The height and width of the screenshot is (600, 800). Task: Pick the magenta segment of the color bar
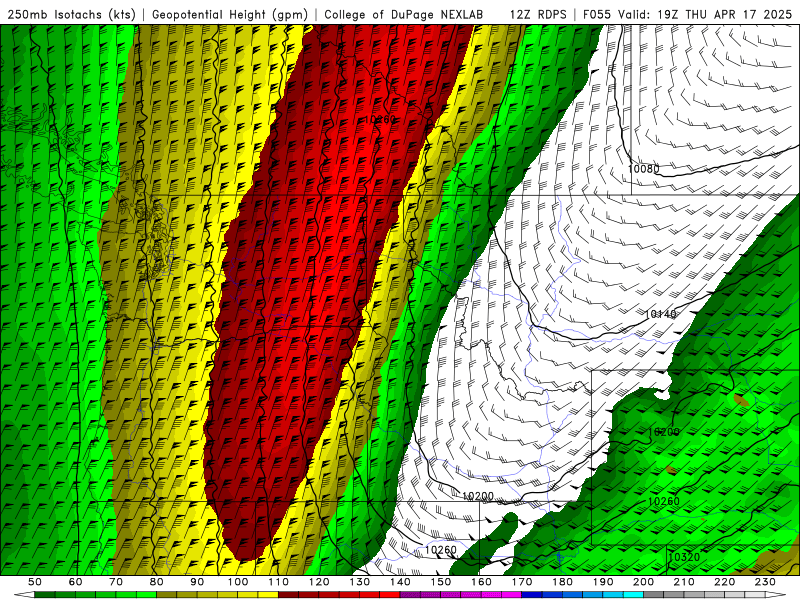tap(461, 595)
